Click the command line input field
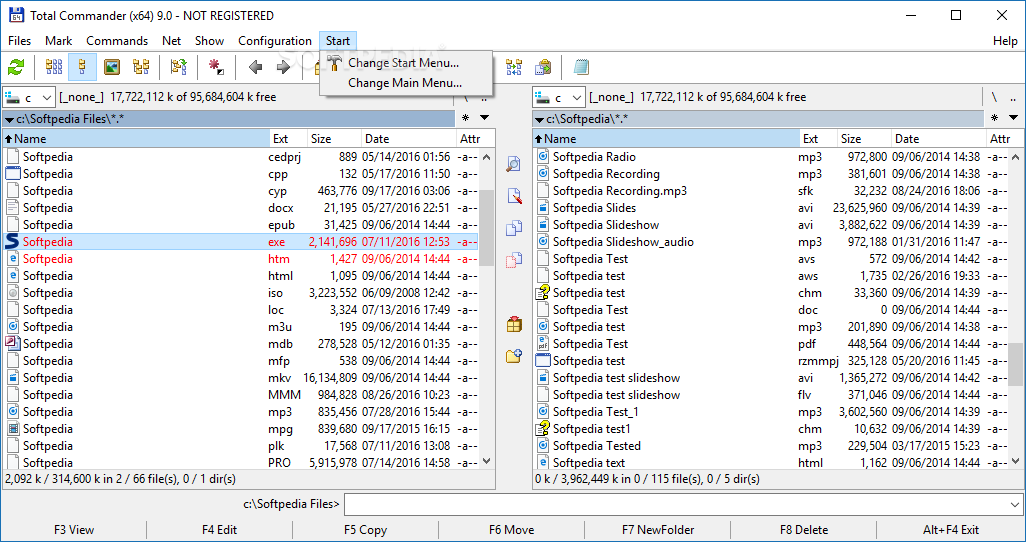Screen dimensions: 1026x542 click(x=676, y=505)
